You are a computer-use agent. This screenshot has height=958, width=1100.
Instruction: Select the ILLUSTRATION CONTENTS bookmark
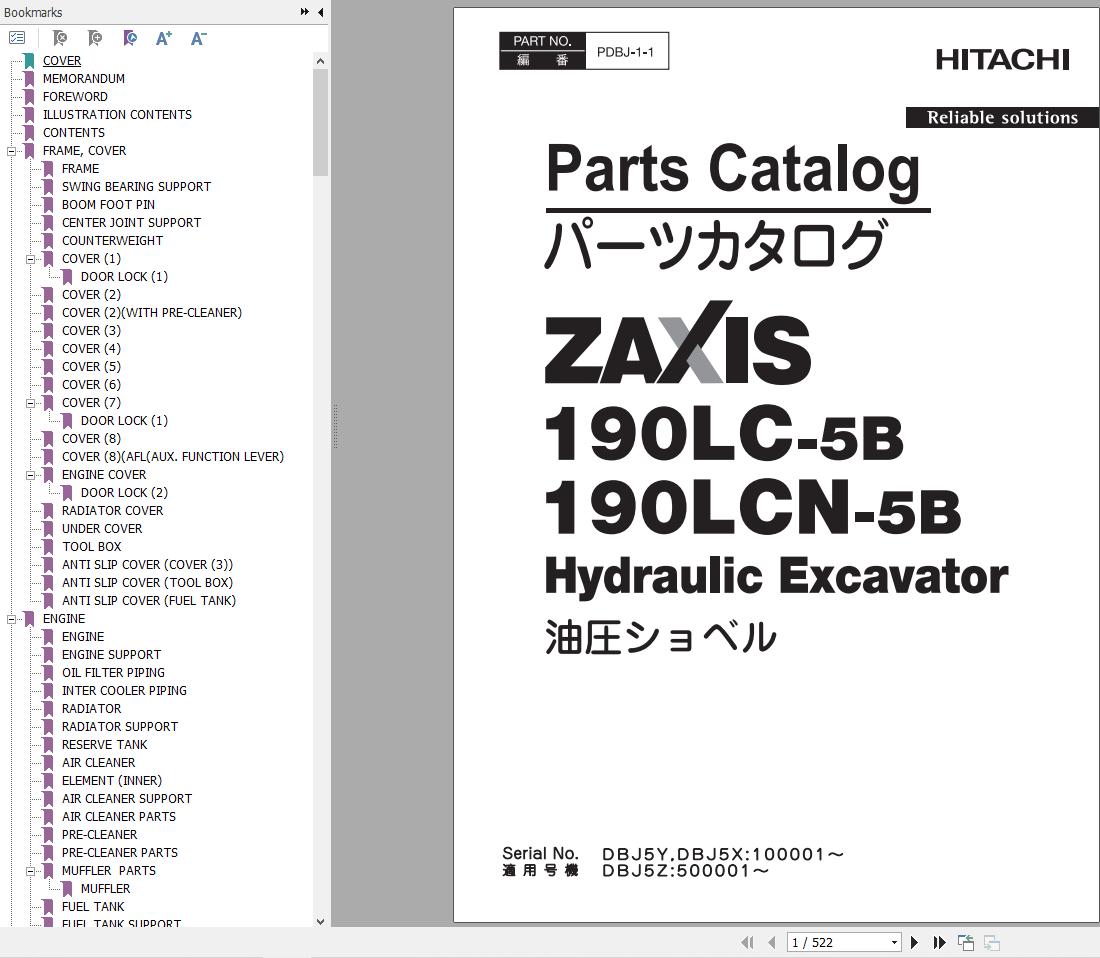[x=117, y=114]
